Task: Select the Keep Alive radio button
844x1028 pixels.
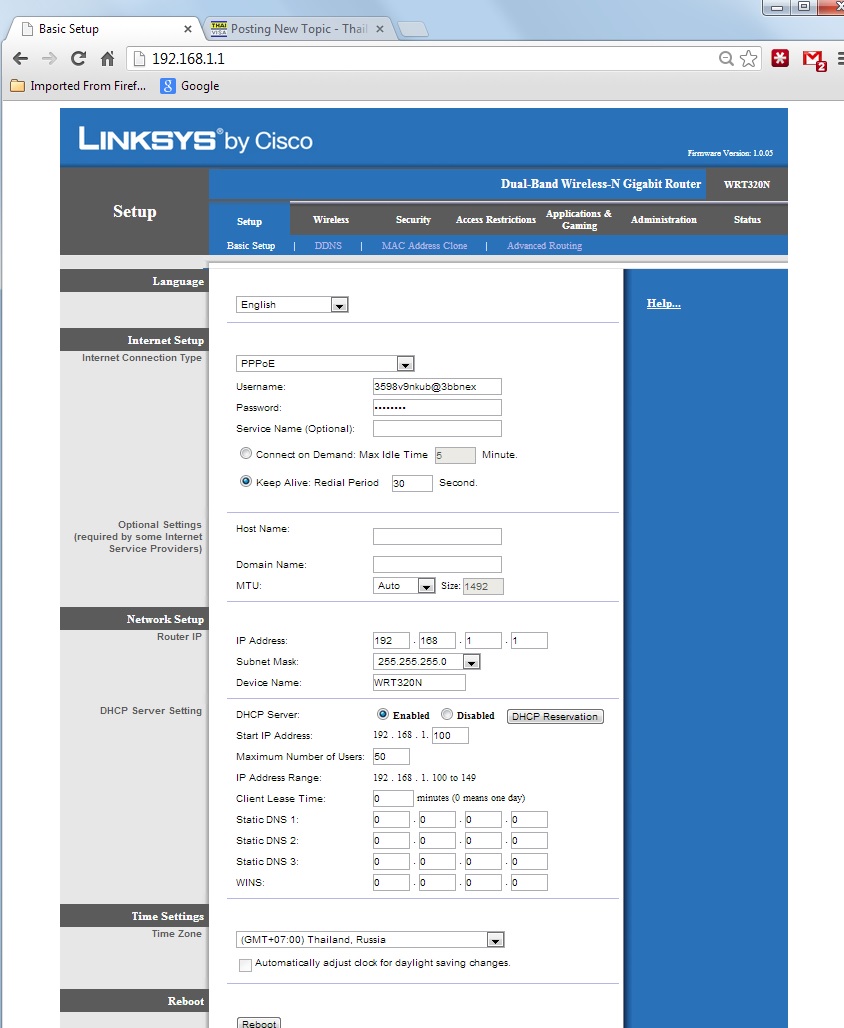Action: coord(246,481)
